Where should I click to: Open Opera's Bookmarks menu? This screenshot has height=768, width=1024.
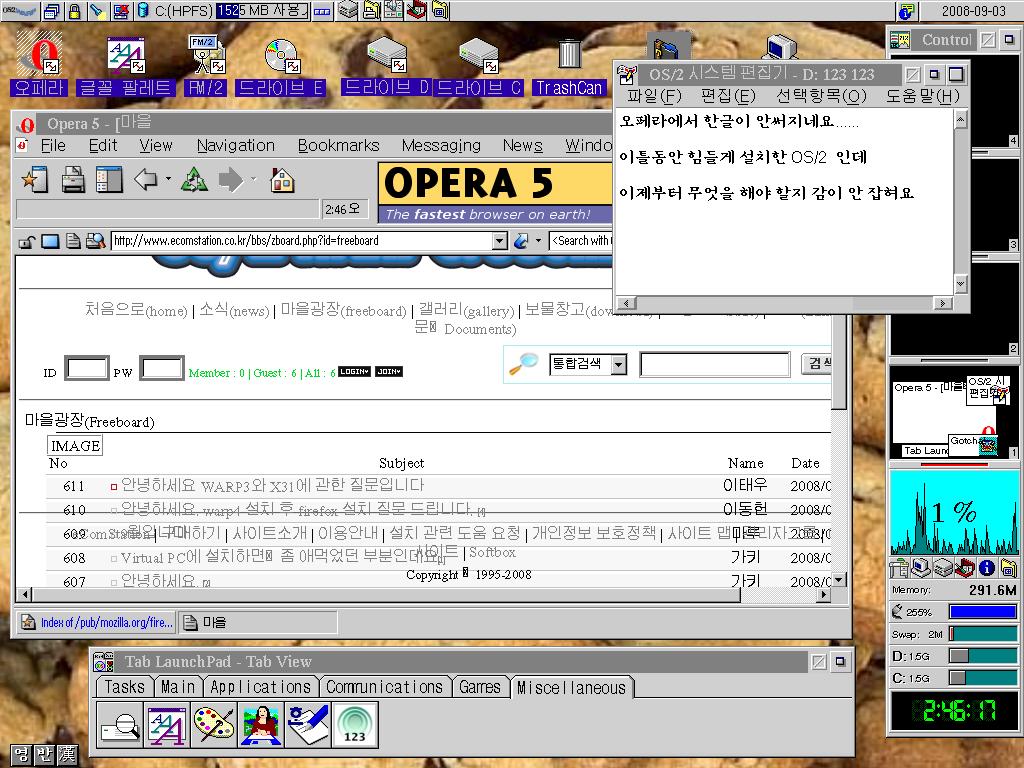point(338,146)
